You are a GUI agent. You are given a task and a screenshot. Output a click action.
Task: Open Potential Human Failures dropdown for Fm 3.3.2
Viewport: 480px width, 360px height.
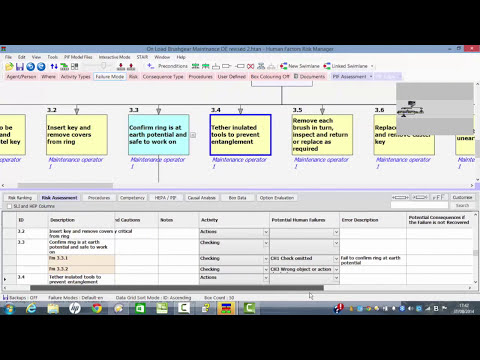point(336,269)
